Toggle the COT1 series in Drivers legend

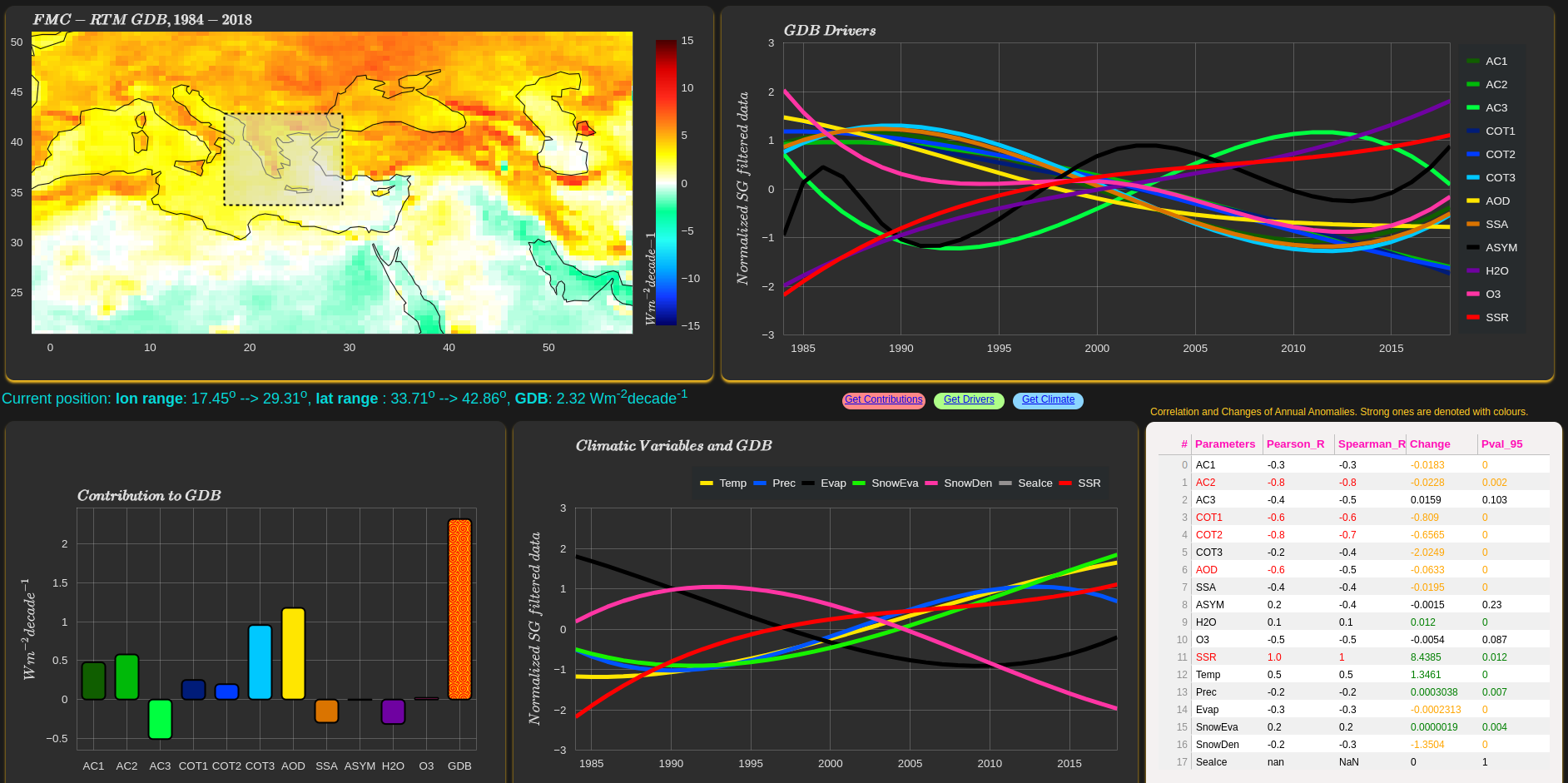click(x=1471, y=131)
